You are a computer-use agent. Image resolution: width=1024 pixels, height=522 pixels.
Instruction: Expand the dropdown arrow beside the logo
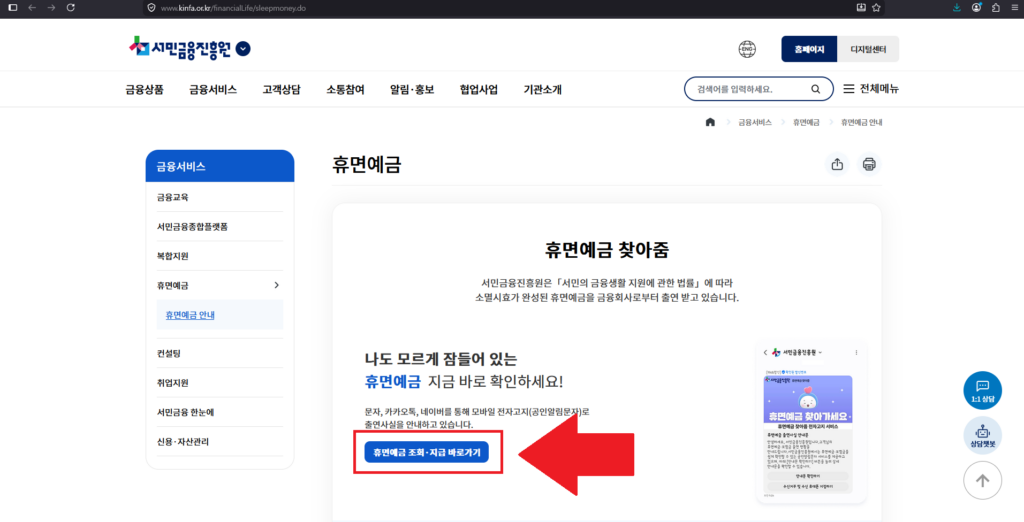click(243, 48)
